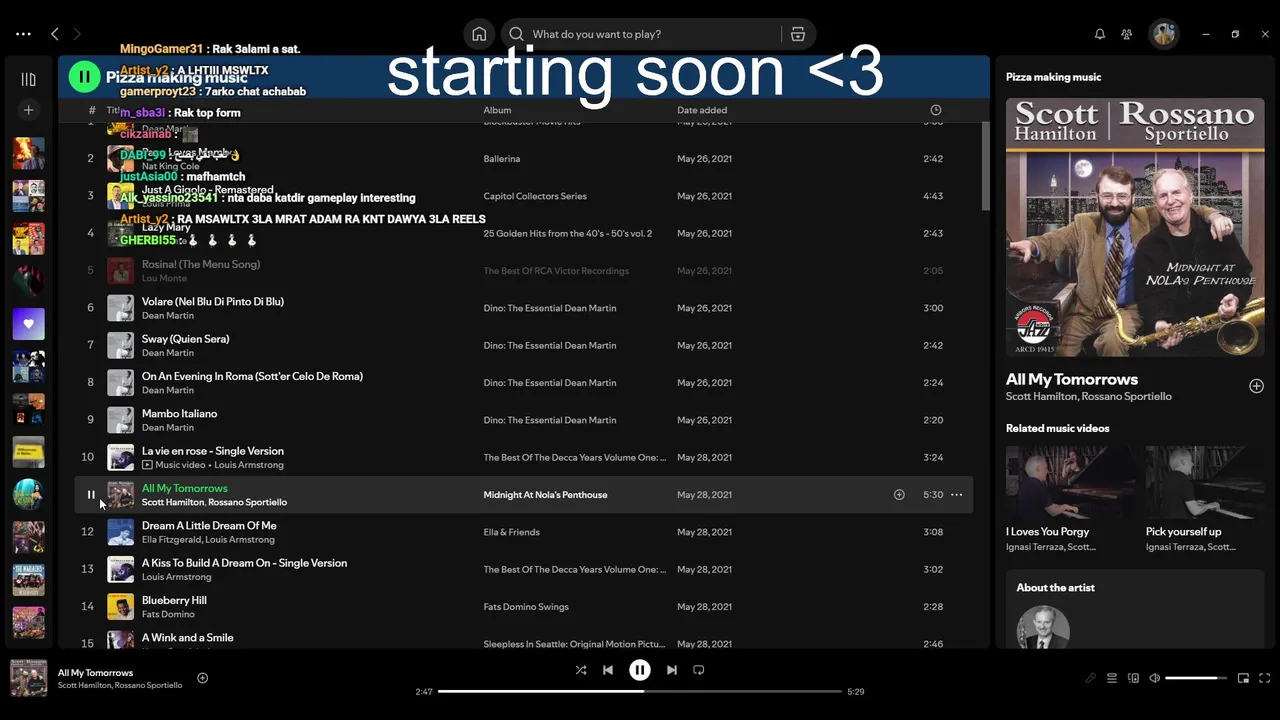
Task: Enter full screen mode
Action: point(1265,678)
